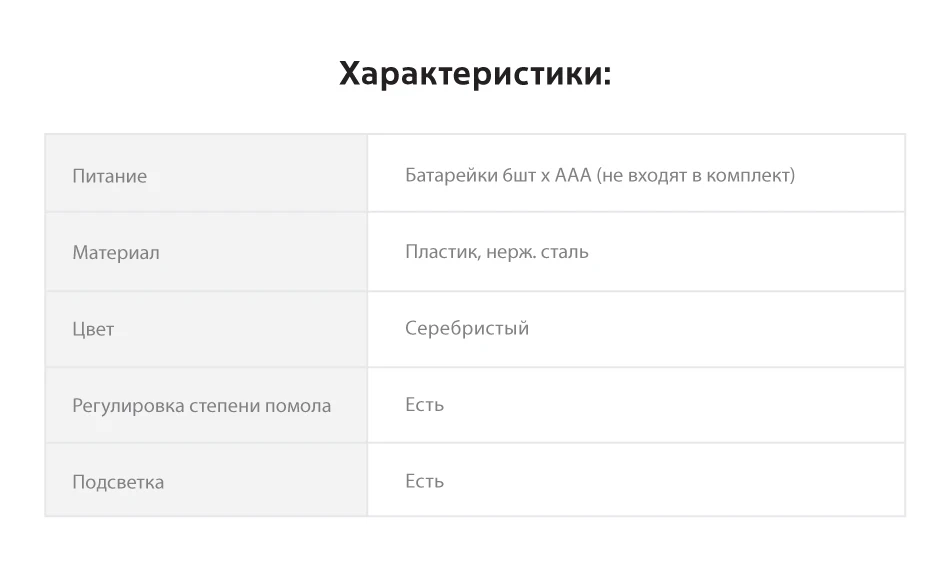Click the AAA text in battery description
The height and width of the screenshot is (574, 950).
coord(573,176)
